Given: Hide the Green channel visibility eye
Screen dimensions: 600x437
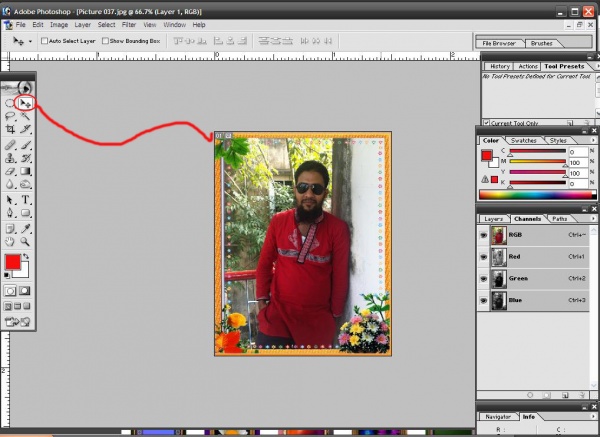Looking at the screenshot, I should [x=483, y=279].
